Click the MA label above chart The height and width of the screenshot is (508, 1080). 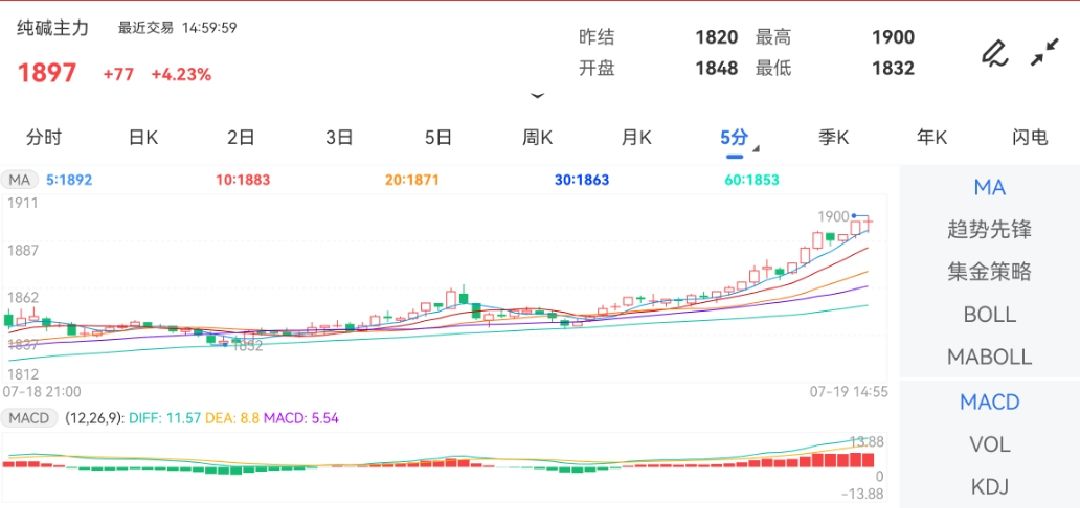point(19,180)
